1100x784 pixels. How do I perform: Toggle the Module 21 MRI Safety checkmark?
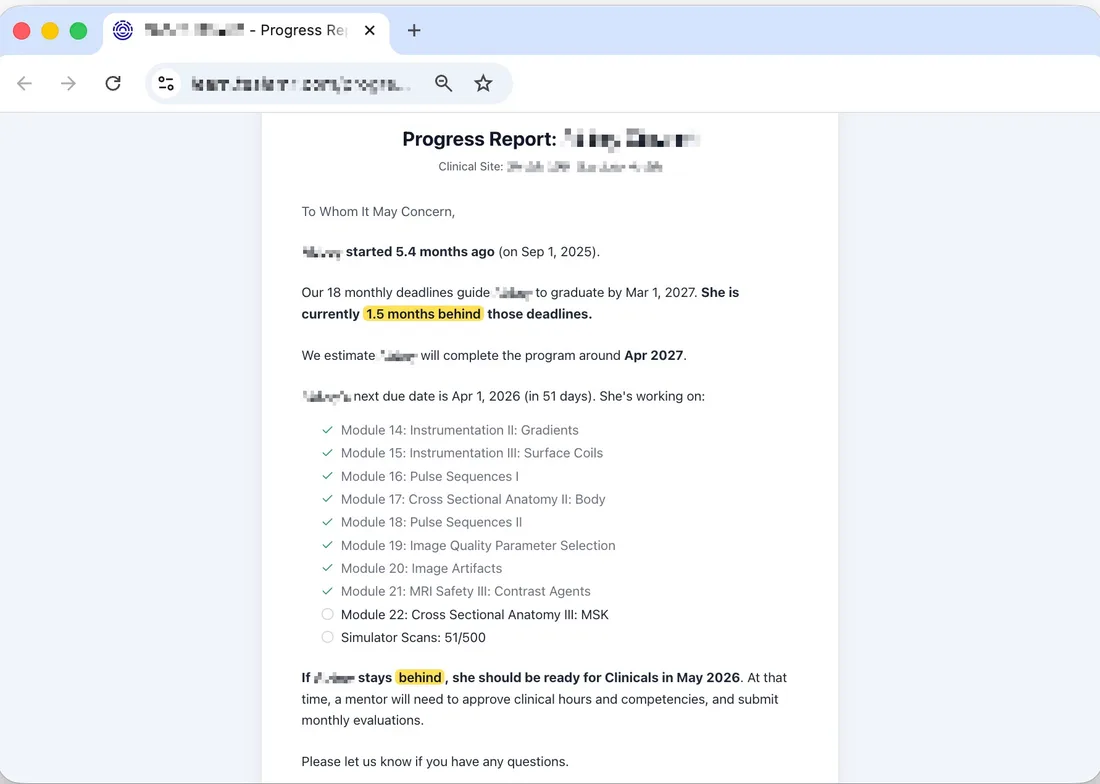(x=327, y=591)
